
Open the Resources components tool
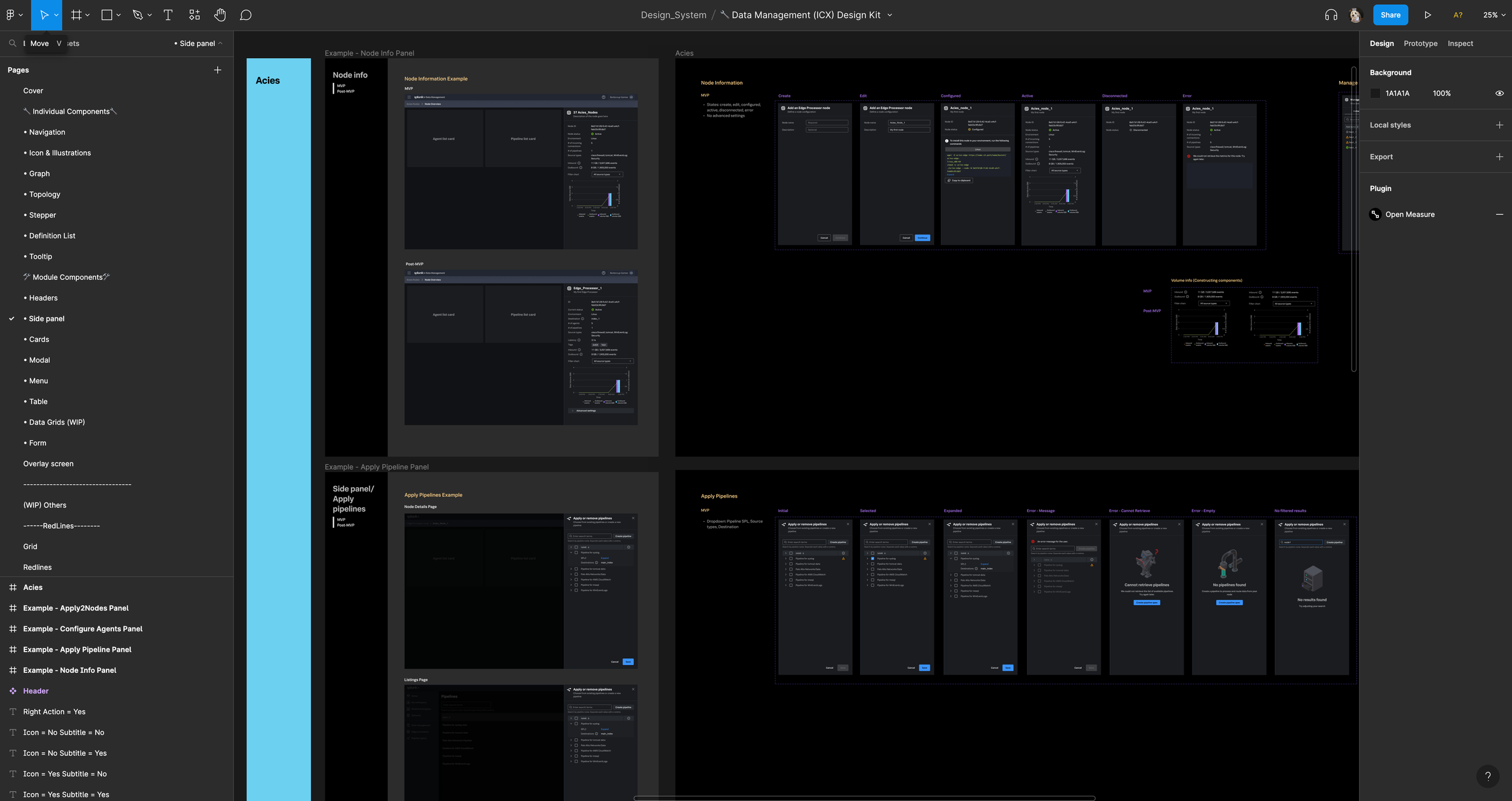point(194,15)
